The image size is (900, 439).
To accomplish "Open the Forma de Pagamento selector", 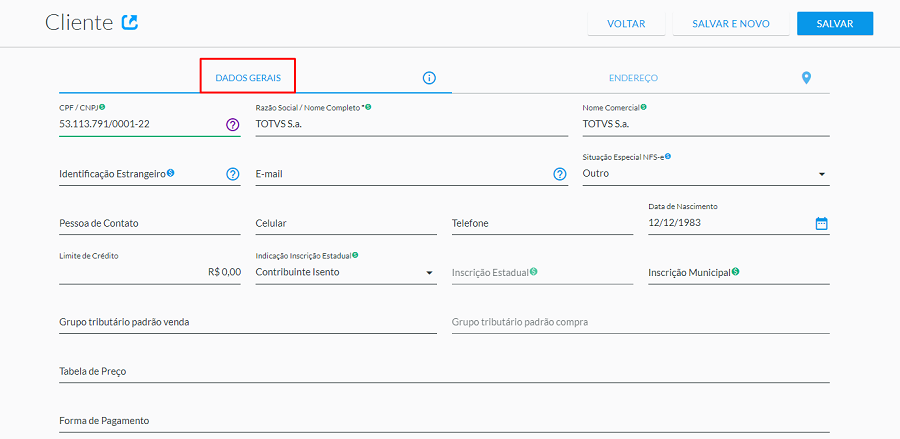I will point(444,421).
